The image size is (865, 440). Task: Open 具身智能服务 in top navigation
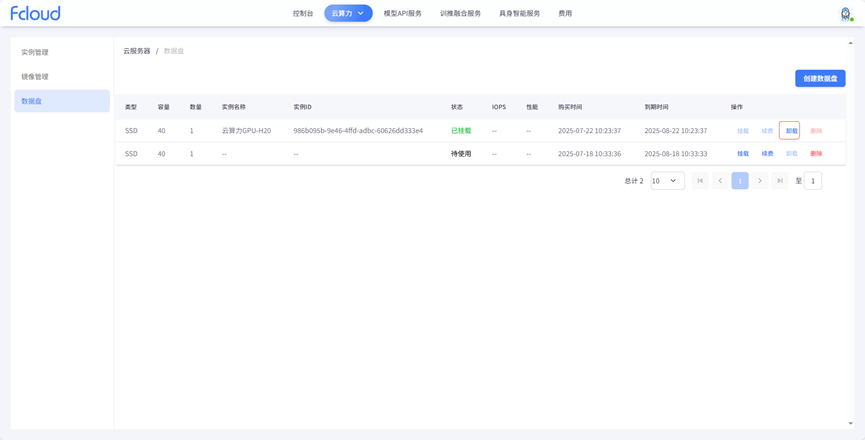pos(519,14)
